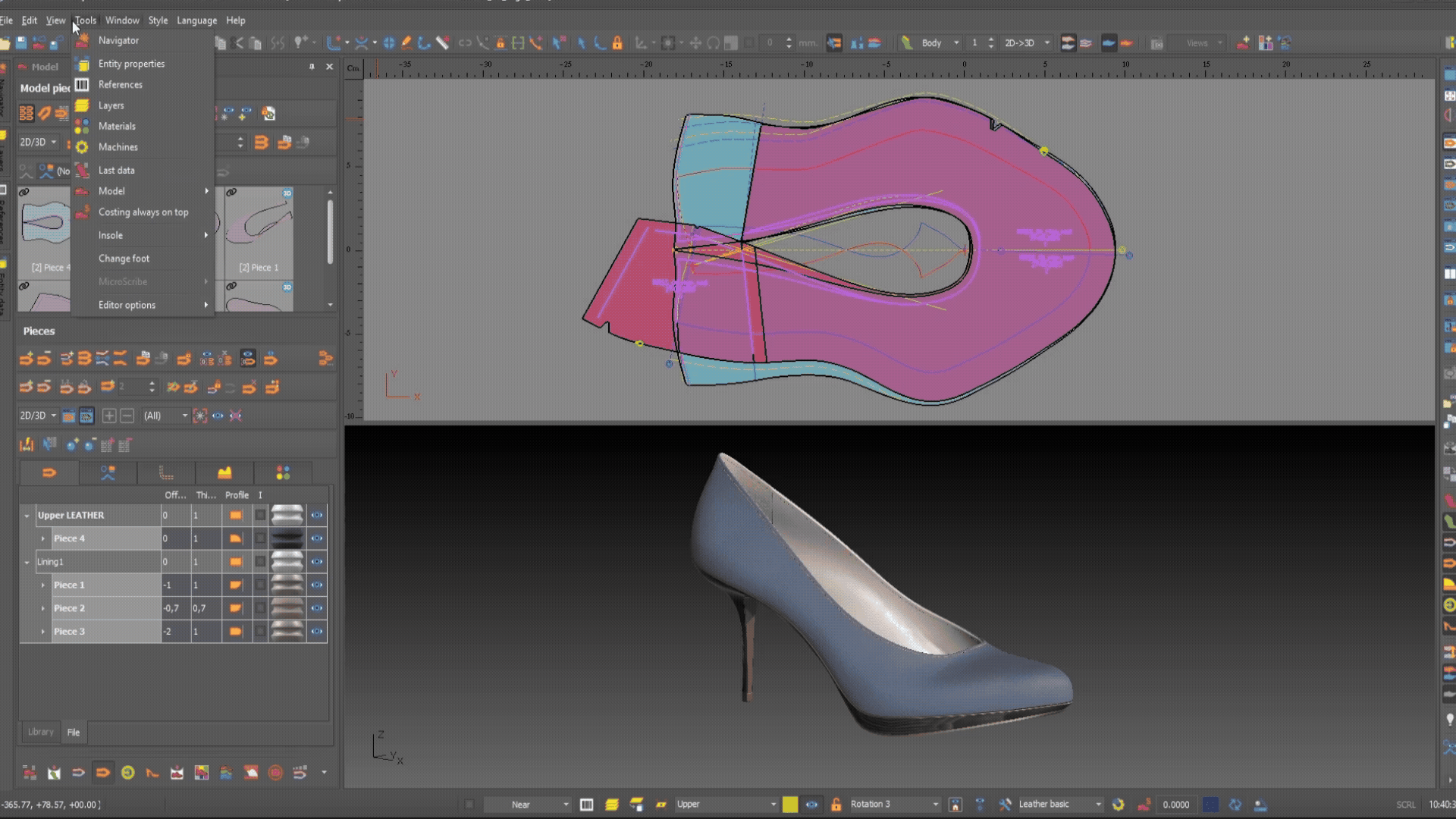Click the plus expand-all icon in Pieces toolbar

(109, 416)
